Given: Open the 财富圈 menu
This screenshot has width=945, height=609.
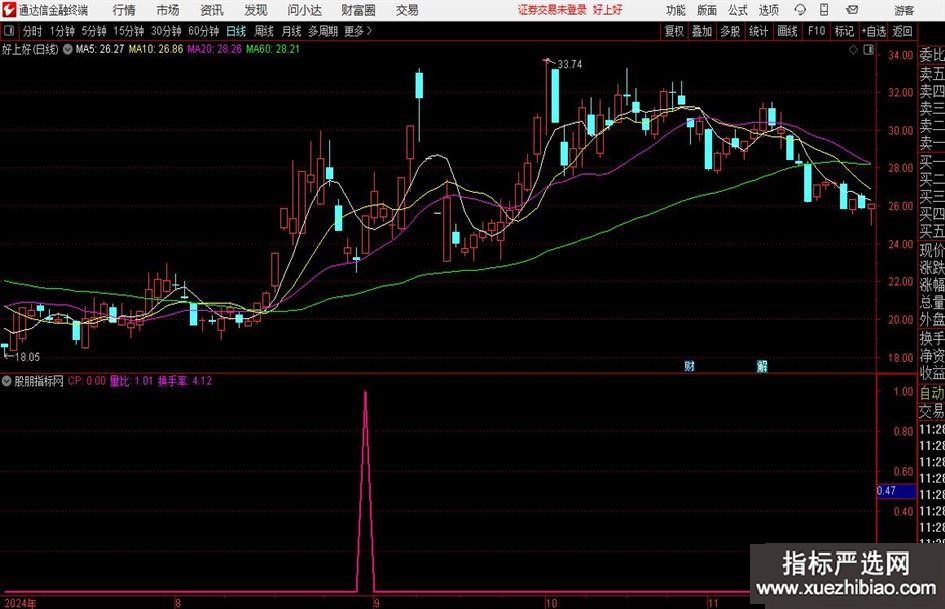Looking at the screenshot, I should click(x=358, y=10).
